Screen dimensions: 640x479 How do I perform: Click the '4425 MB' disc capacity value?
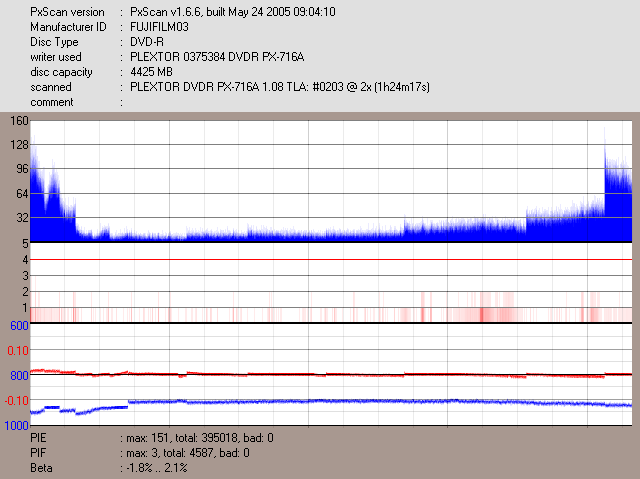click(x=151, y=72)
